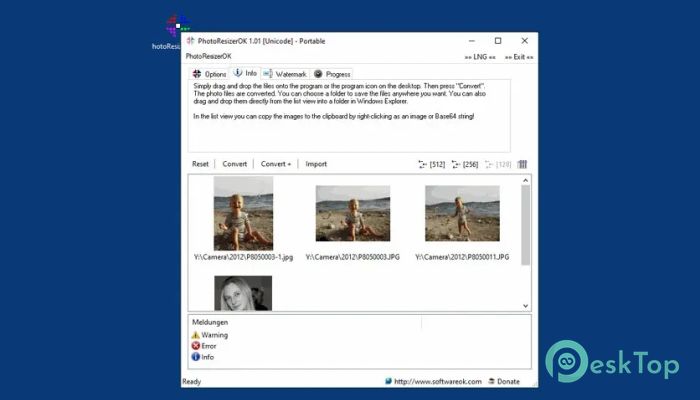The height and width of the screenshot is (400, 700).
Task: Minimize the PhotoResizerOK window
Action: tap(472, 41)
